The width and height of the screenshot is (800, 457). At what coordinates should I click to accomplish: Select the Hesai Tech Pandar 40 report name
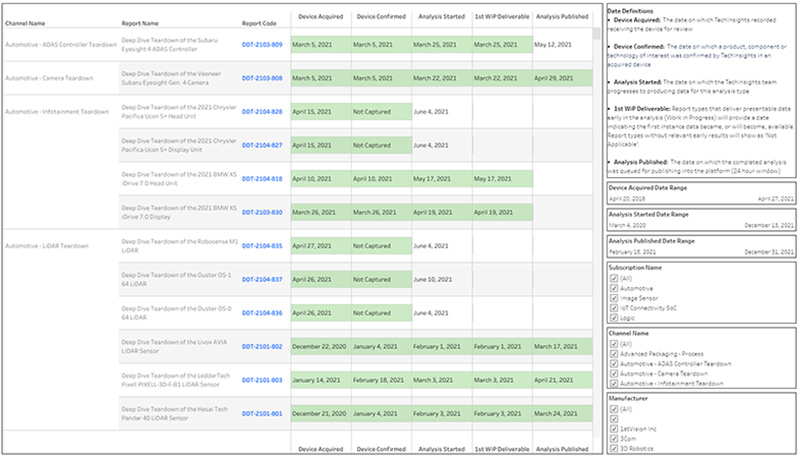click(x=173, y=414)
